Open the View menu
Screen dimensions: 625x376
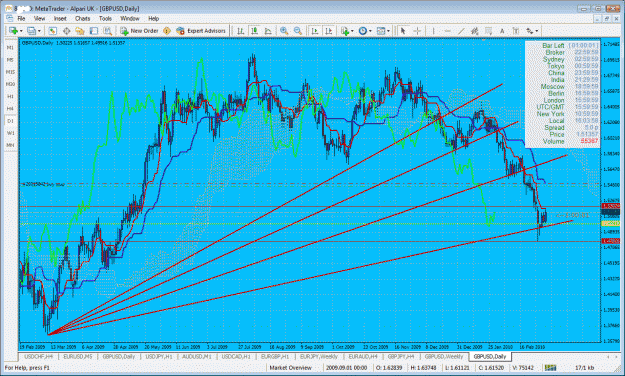39,18
